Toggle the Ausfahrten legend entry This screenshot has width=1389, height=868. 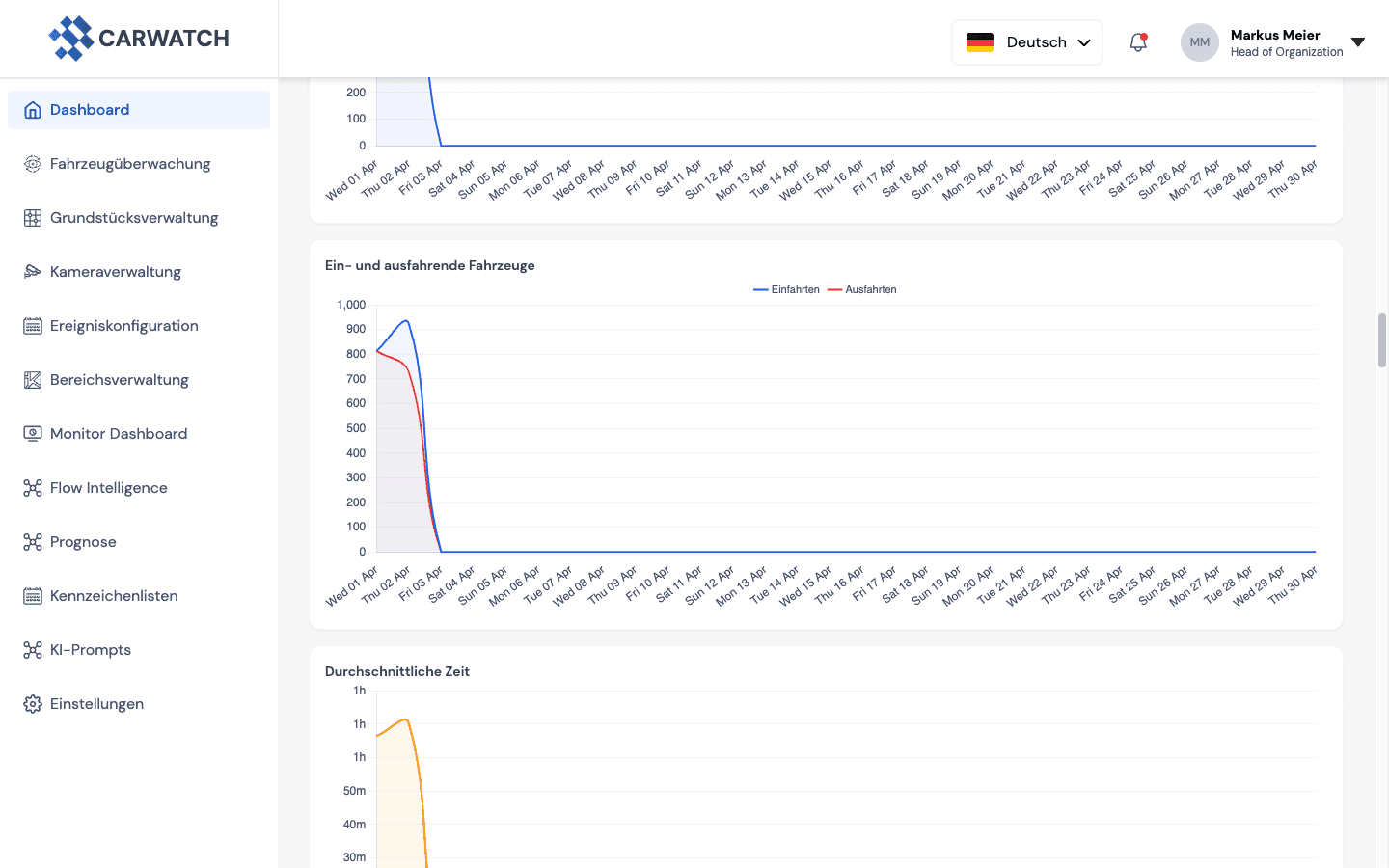click(x=861, y=289)
